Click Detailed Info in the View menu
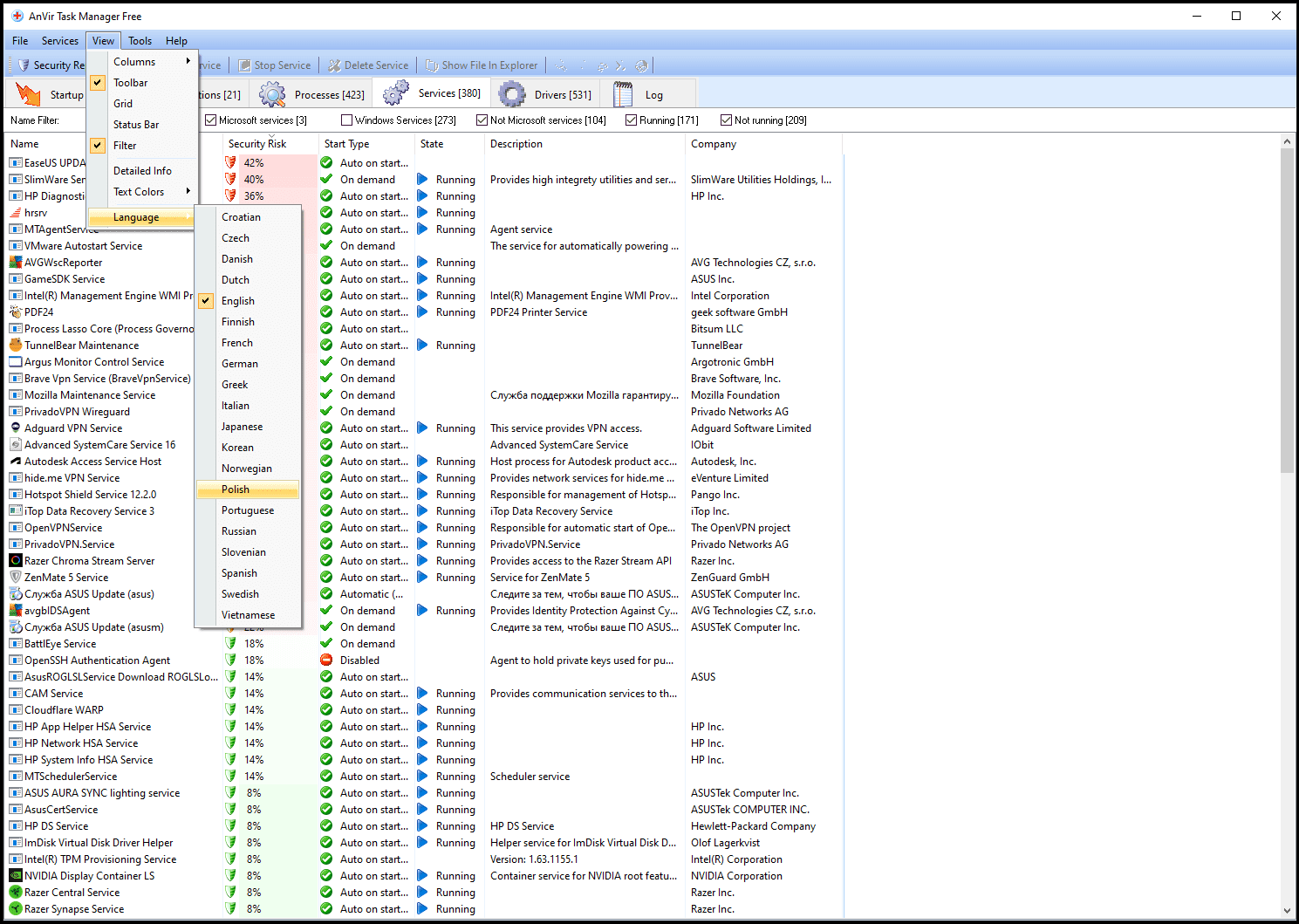Image resolution: width=1299 pixels, height=924 pixels. [x=142, y=171]
